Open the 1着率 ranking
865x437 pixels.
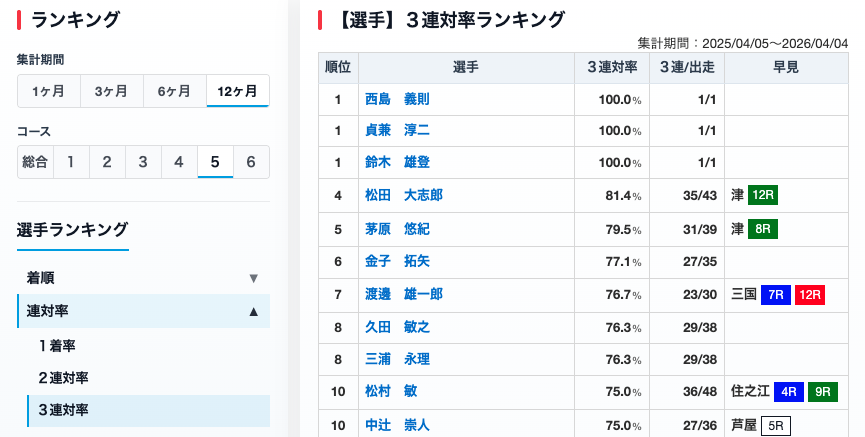pyautogui.click(x=57, y=345)
